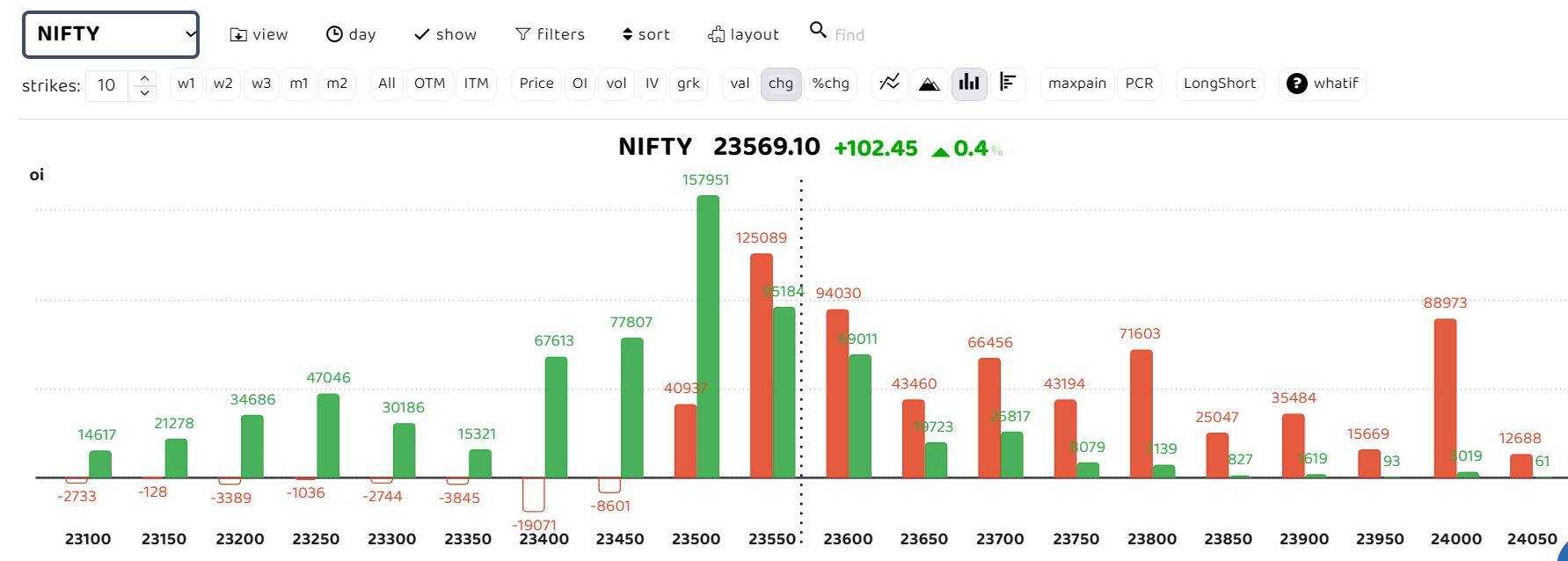Click the strikes count input box
This screenshot has height=561, width=1568.
coord(107,84)
